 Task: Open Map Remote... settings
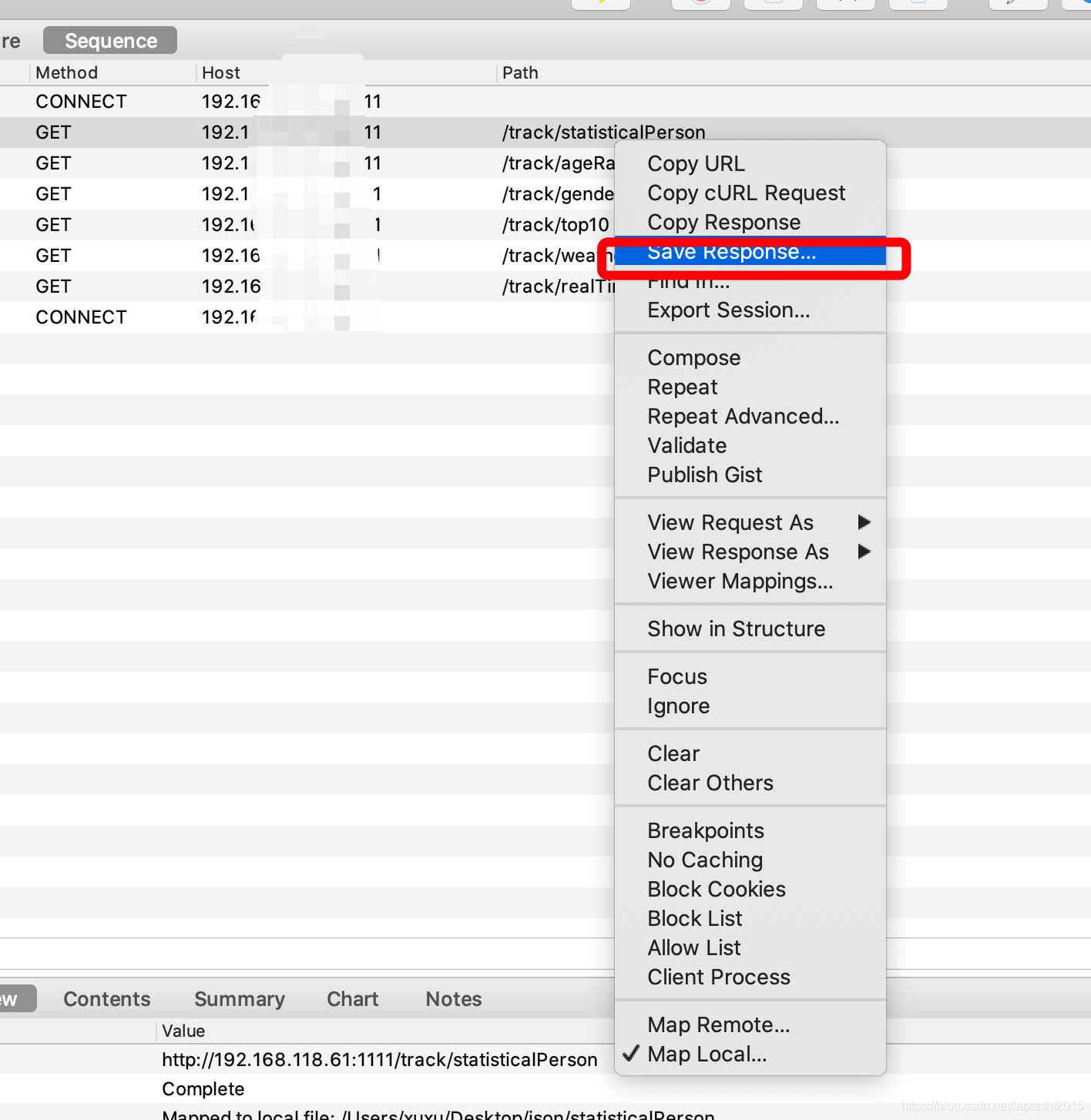click(x=750, y=1025)
